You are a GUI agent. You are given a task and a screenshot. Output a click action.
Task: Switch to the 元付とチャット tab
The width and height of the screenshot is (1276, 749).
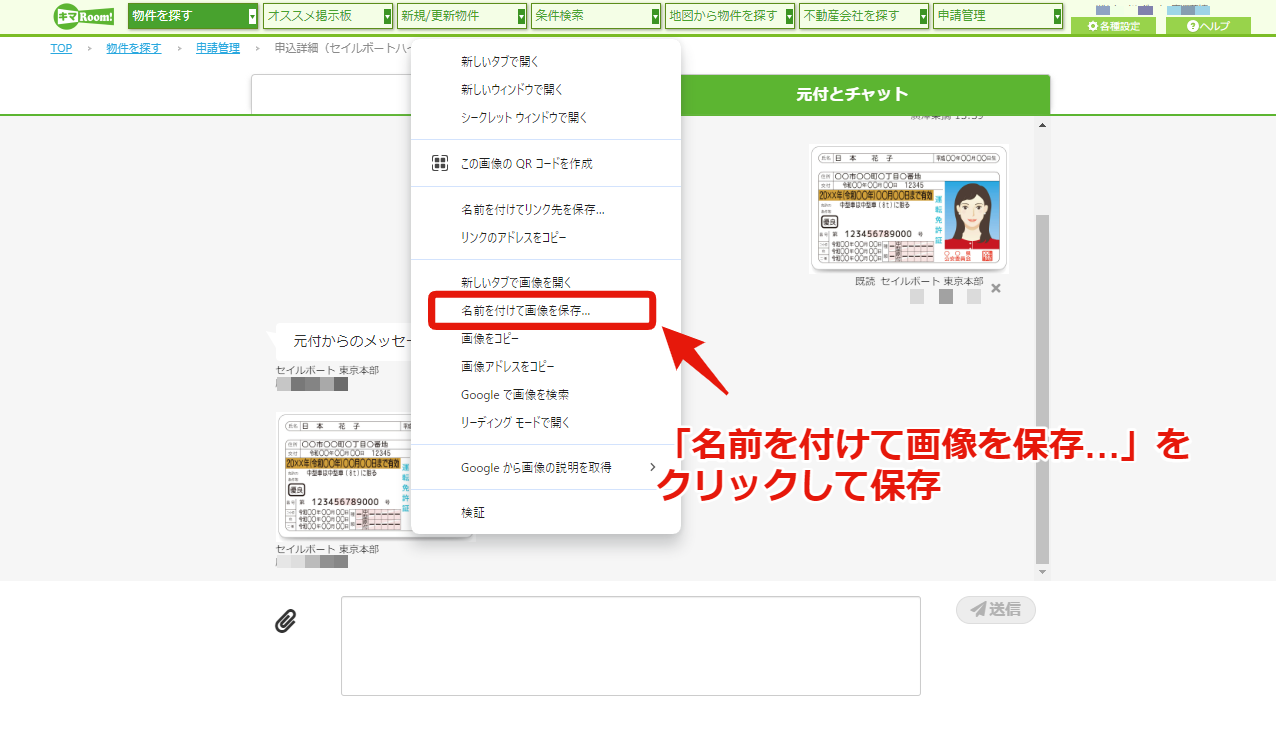tap(852, 95)
